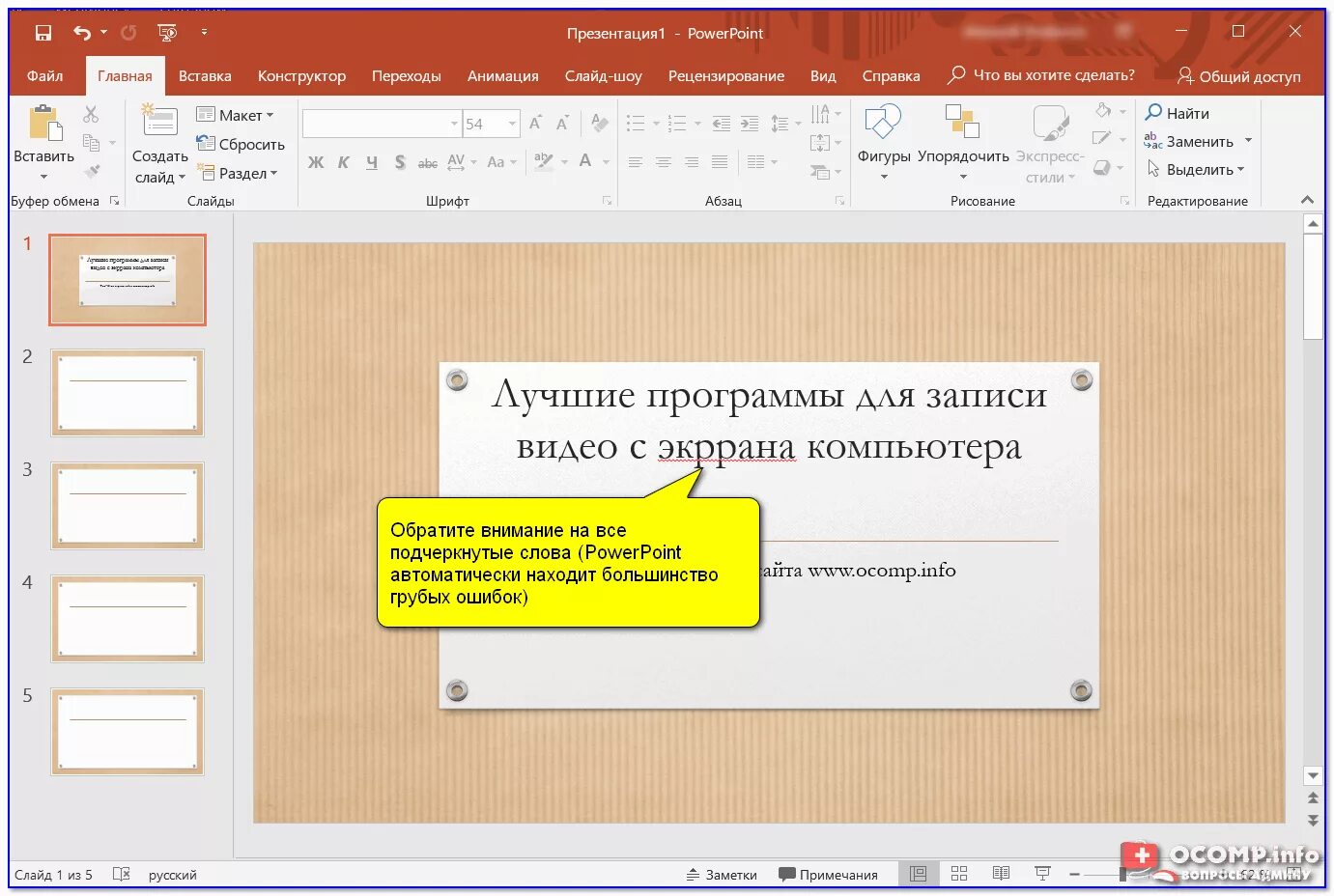The height and width of the screenshot is (896, 1334).
Task: Copy selection with the copy icon
Action: pos(92,143)
